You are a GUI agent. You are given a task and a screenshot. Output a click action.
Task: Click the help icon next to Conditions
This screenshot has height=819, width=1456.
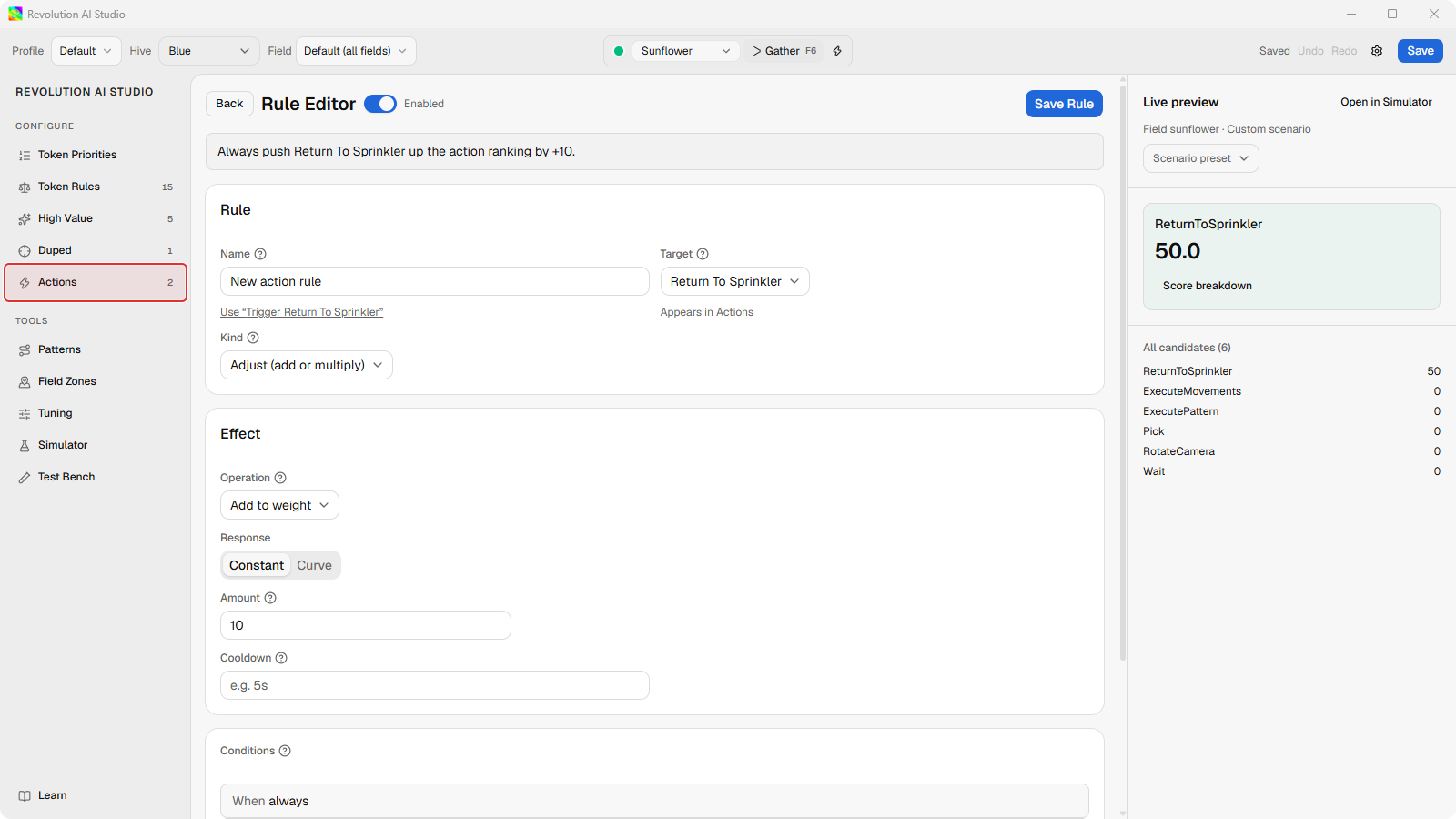pyautogui.click(x=285, y=751)
